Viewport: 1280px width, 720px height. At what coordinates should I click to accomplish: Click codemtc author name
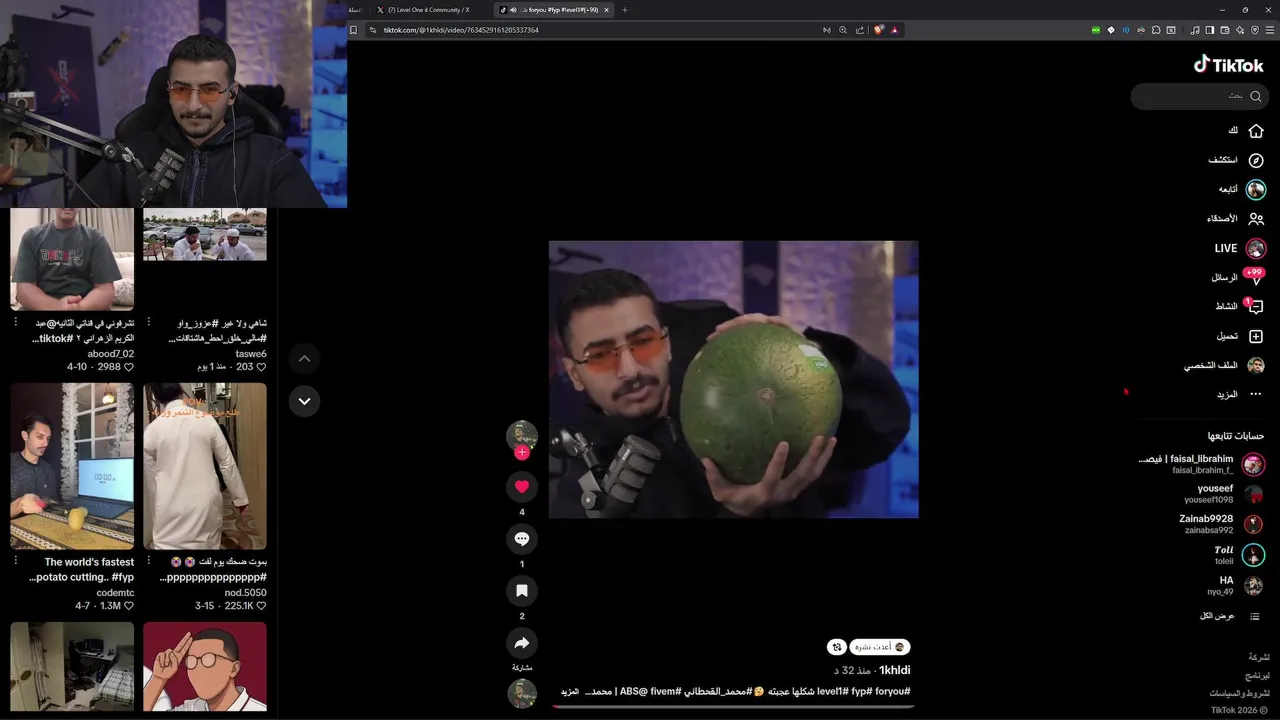(x=115, y=593)
